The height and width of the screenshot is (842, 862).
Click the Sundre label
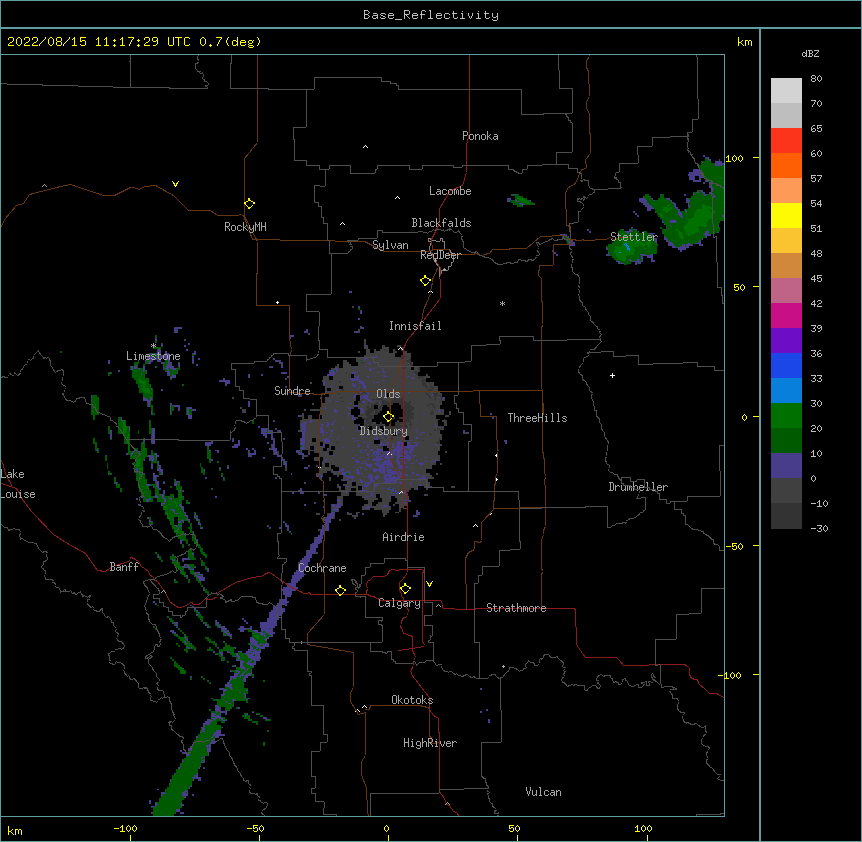(292, 391)
